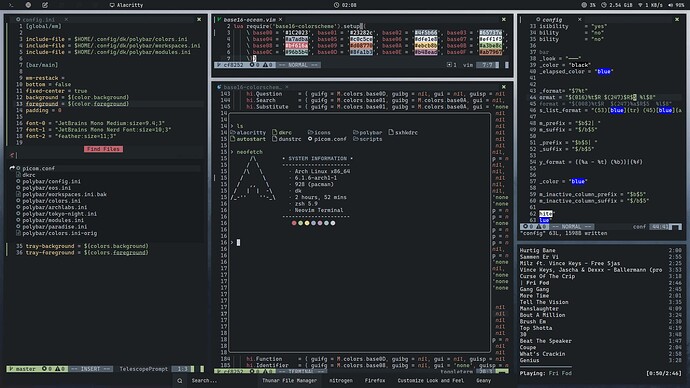The width and height of the screenshot is (690, 388).
Task: Click the Alacritty window title in the bar
Action: coord(126,5)
